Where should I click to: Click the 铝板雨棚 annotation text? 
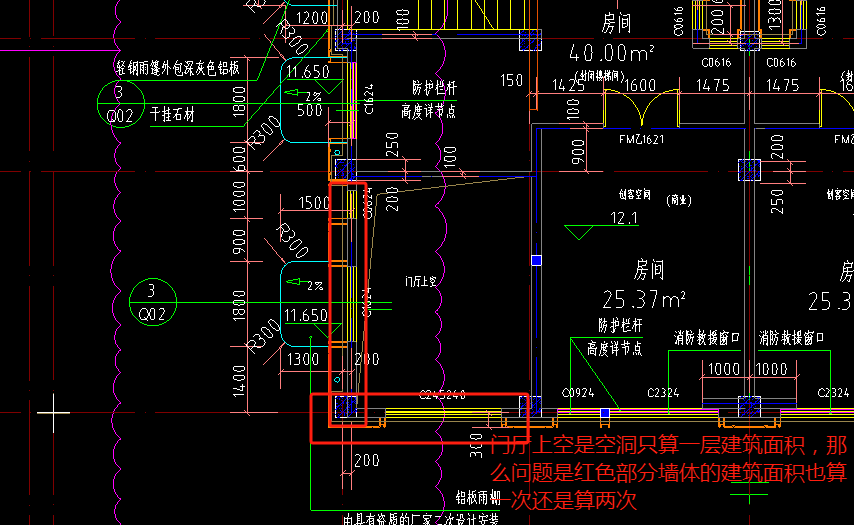477,496
